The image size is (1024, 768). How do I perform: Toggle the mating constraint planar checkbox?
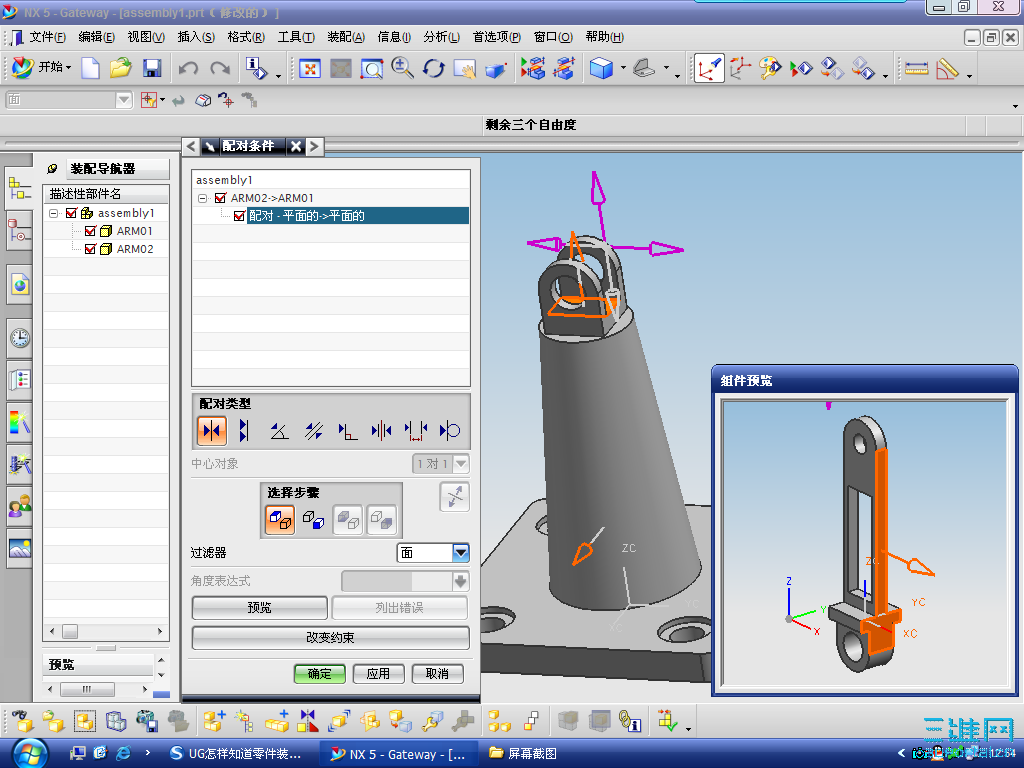(239, 216)
